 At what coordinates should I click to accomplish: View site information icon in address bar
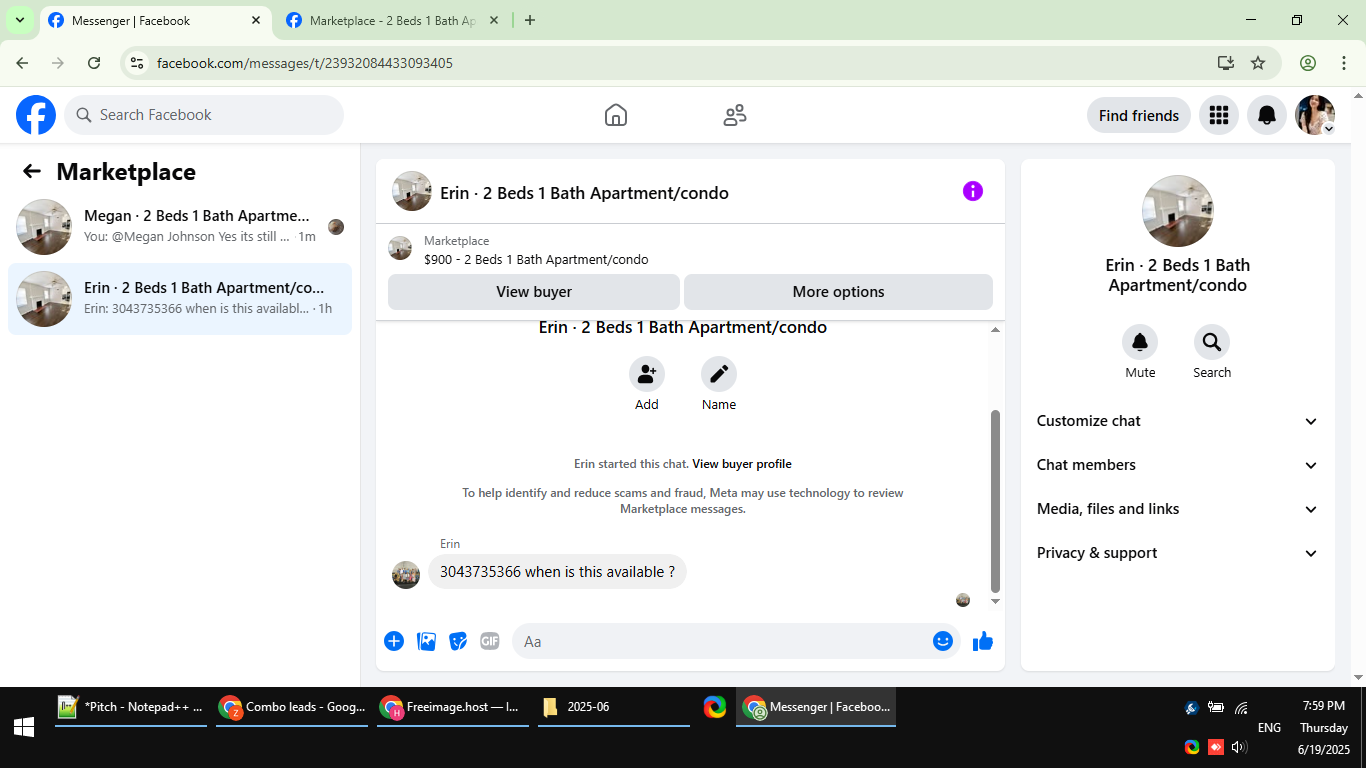138,63
